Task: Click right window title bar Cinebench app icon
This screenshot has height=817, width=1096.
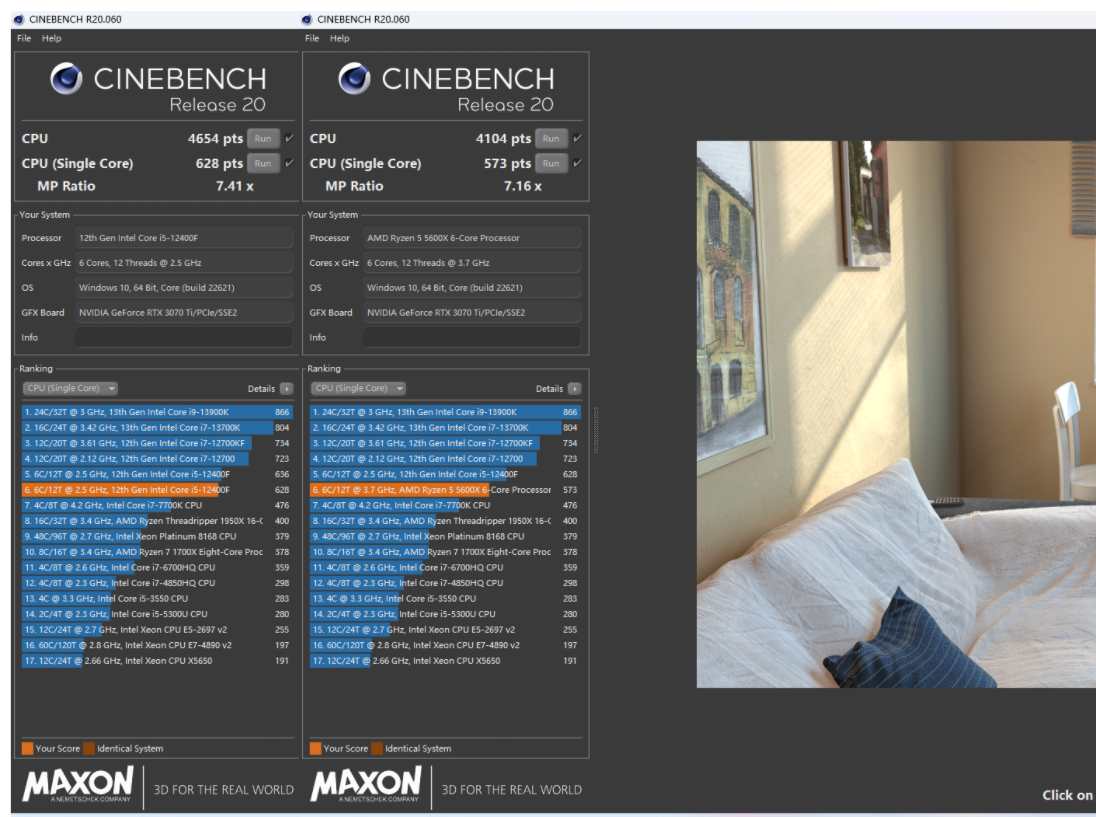Action: [x=306, y=20]
